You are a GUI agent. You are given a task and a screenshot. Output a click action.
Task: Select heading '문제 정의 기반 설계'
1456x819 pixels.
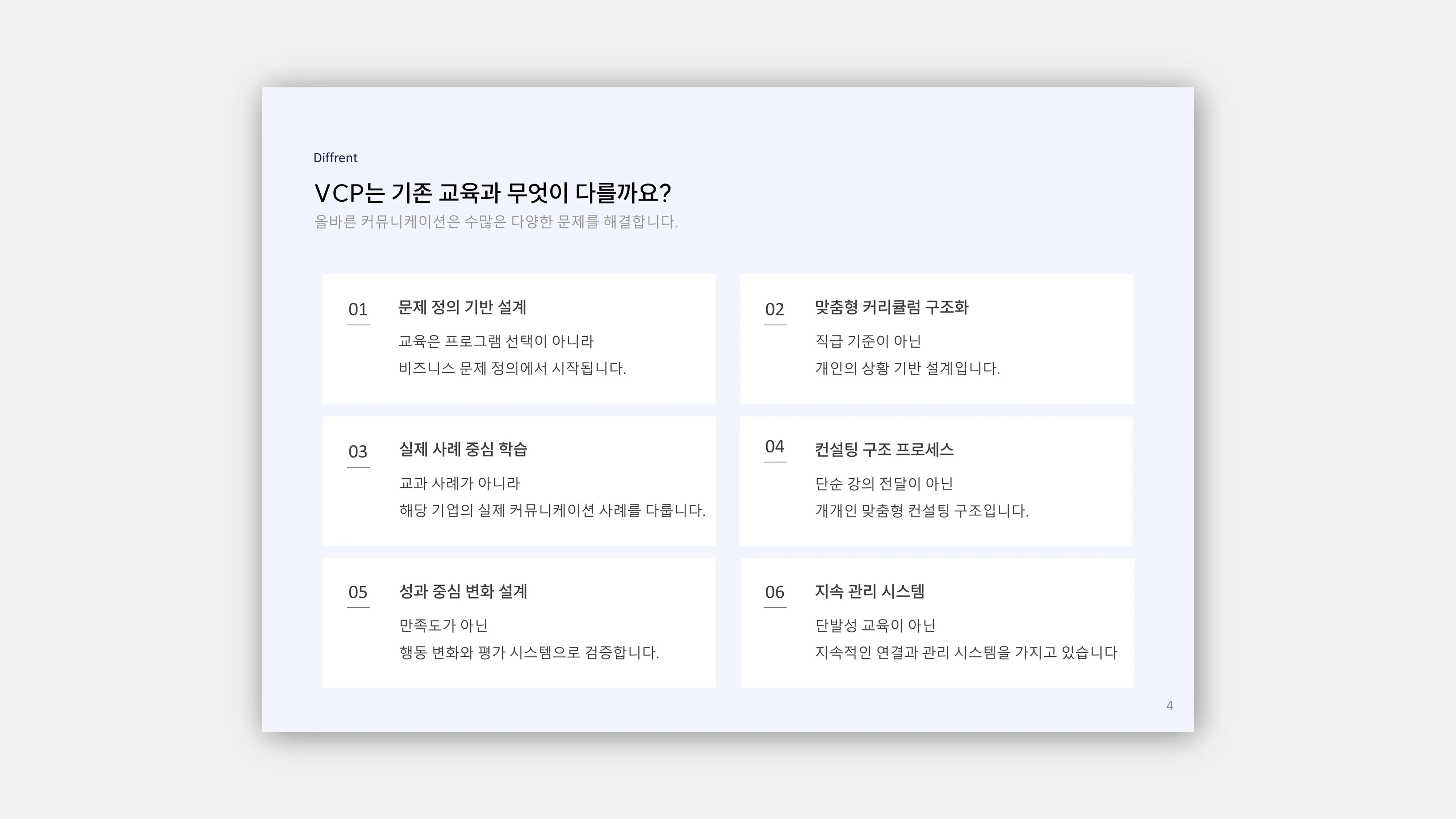462,307
